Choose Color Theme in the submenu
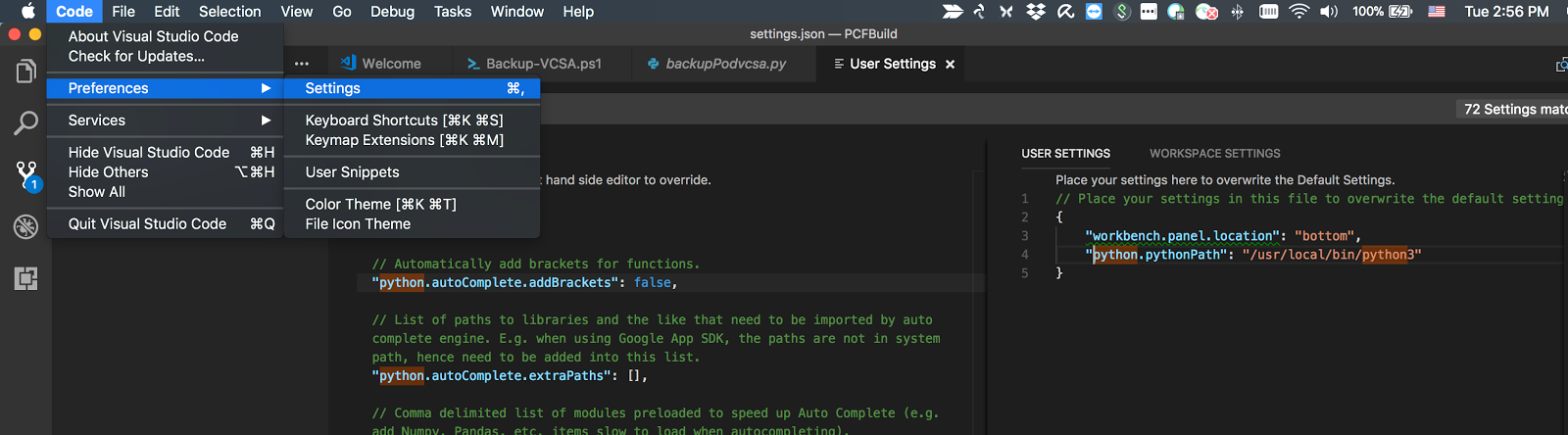Image resolution: width=1568 pixels, height=435 pixels. (412, 204)
